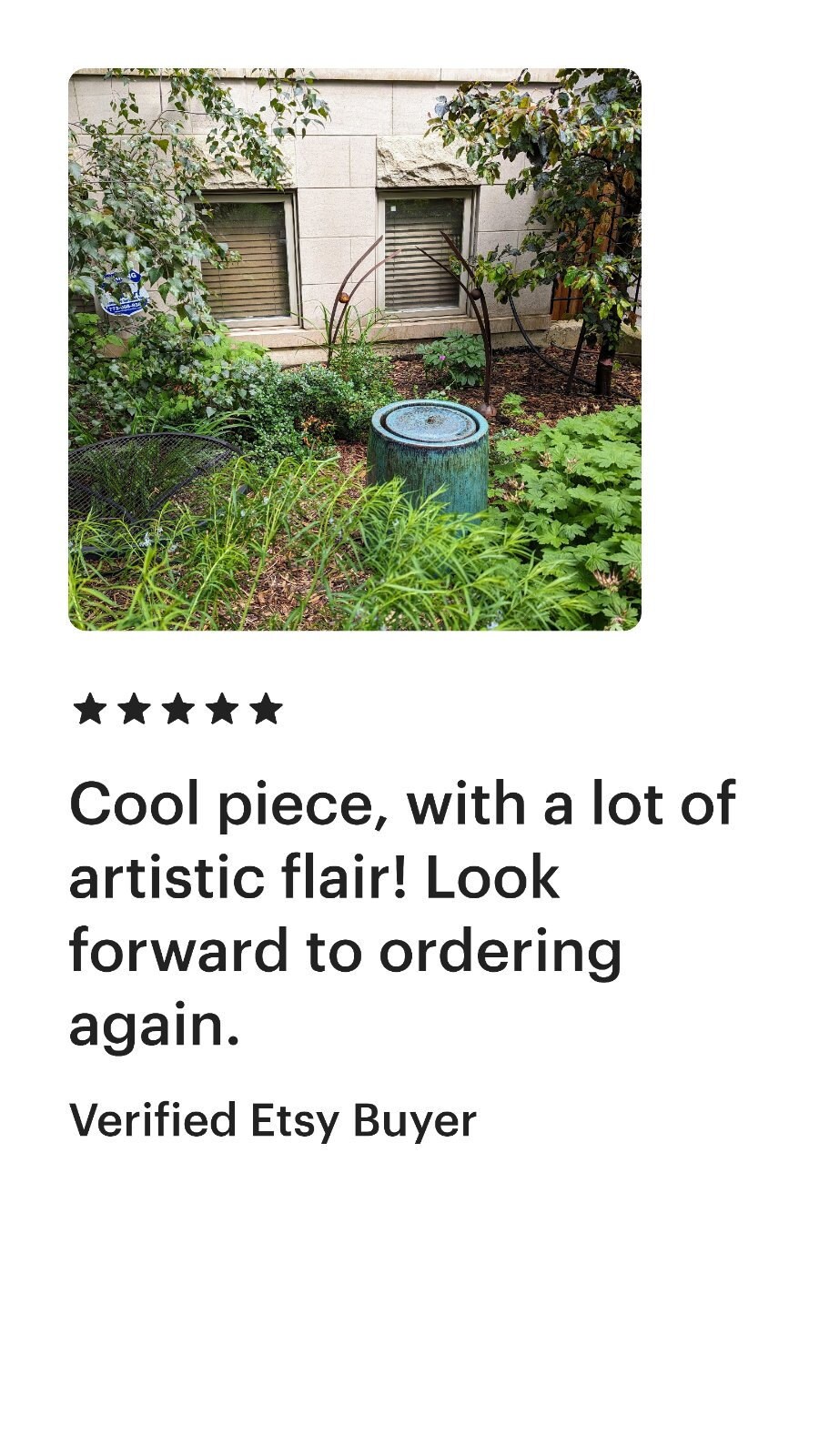Select the third star in the rating
819x1456 pixels.
point(177,709)
